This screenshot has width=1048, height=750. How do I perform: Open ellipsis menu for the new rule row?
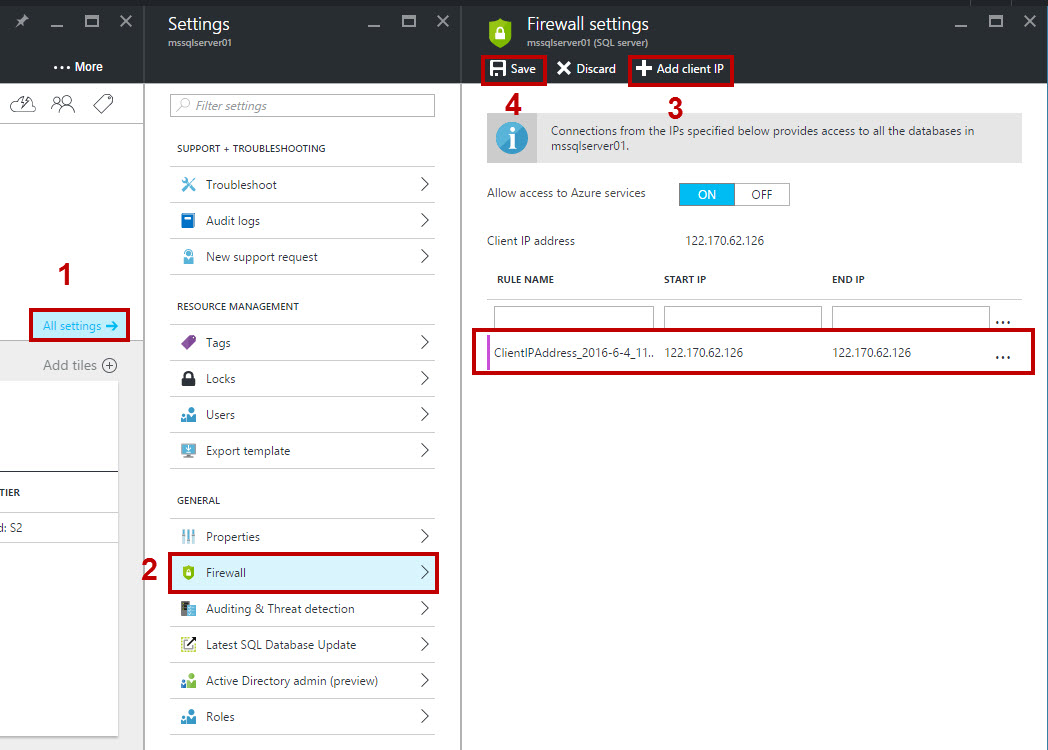[1003, 322]
